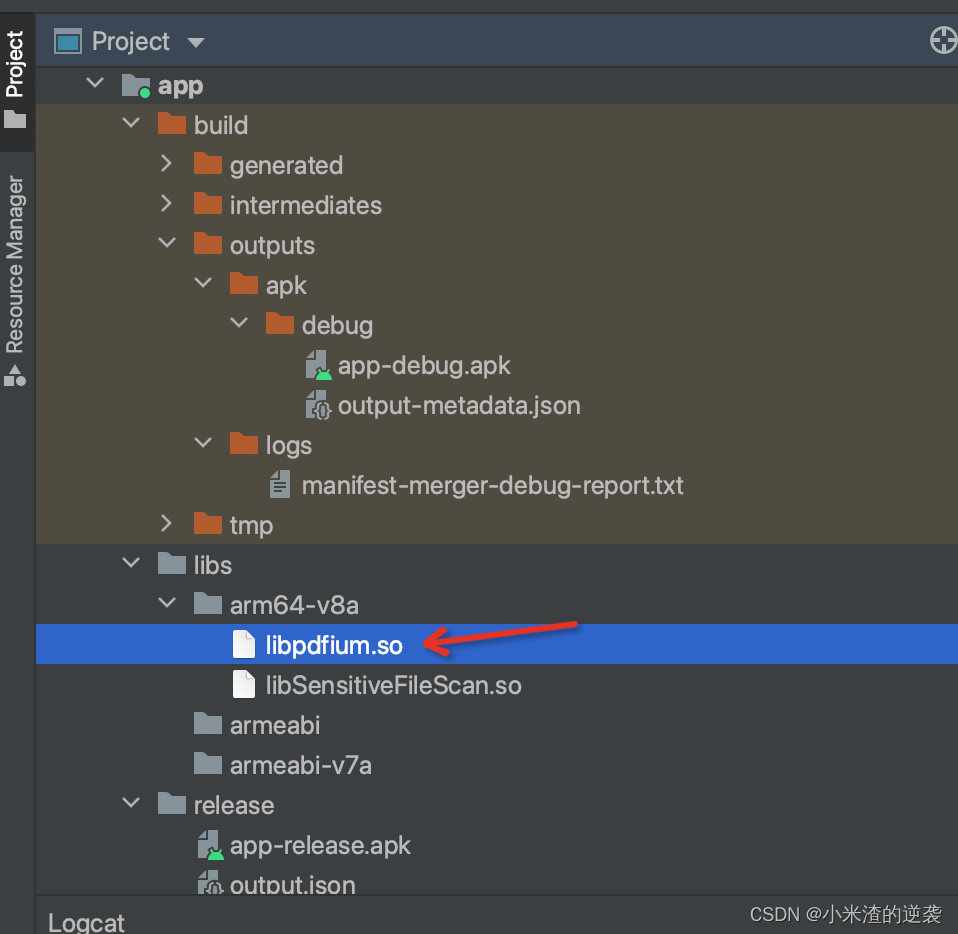Click the Build Variants icon in left sidebar
This screenshot has width=958, height=934.
click(x=15, y=377)
